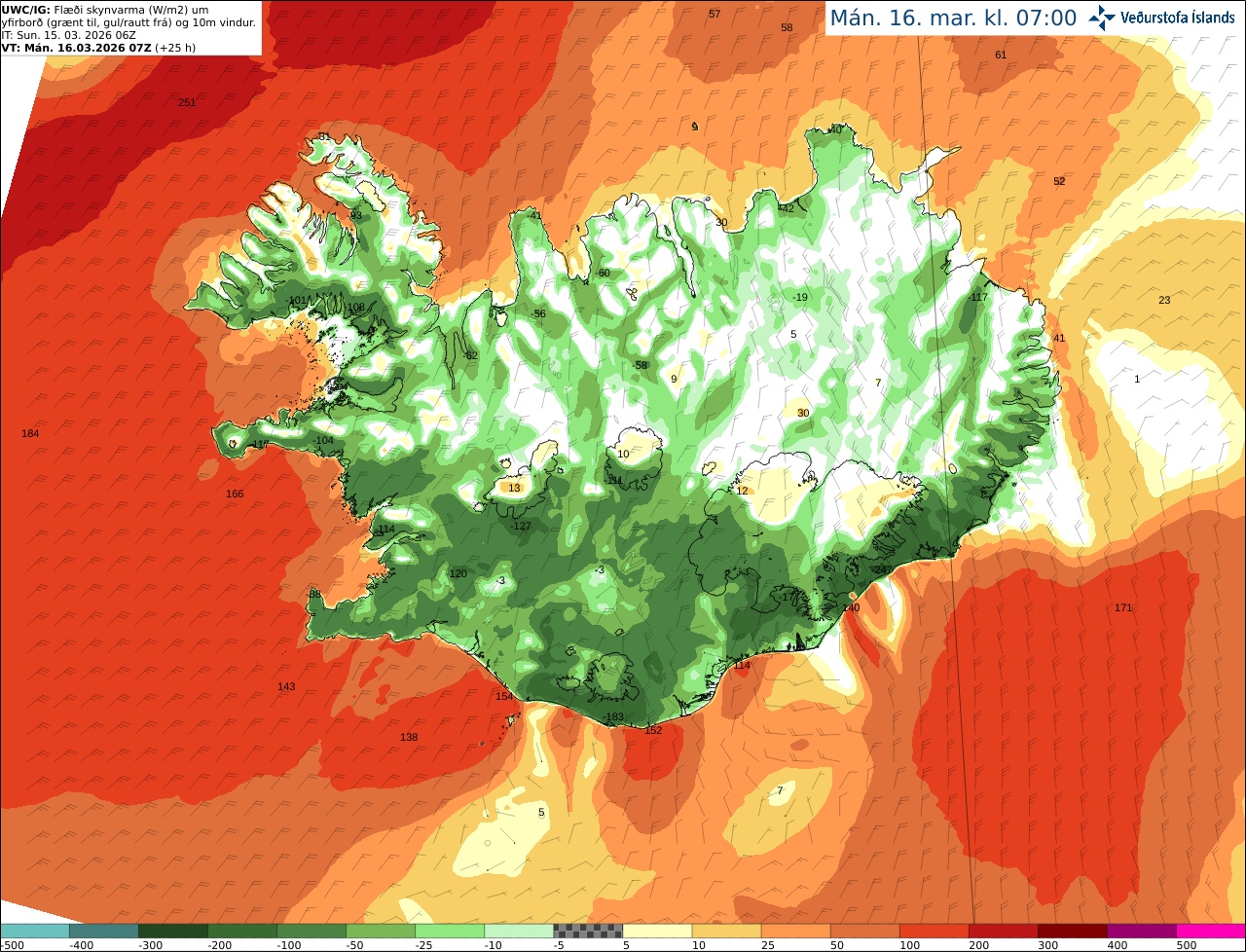Click the 300 to 400 dark red legend swatch
Viewport: 1246px width, 952px height.
click(x=1072, y=932)
